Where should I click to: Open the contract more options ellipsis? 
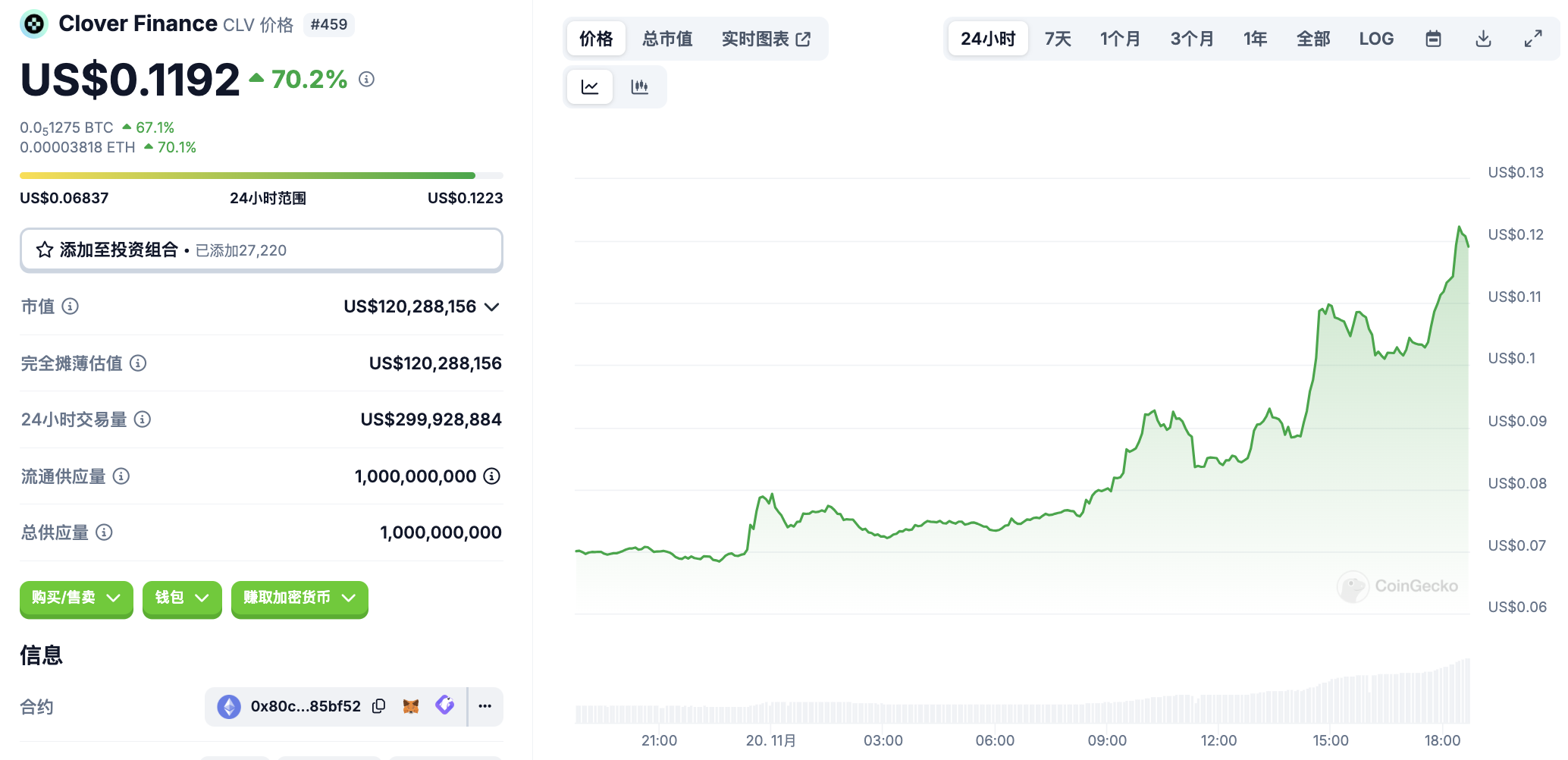pos(485,706)
